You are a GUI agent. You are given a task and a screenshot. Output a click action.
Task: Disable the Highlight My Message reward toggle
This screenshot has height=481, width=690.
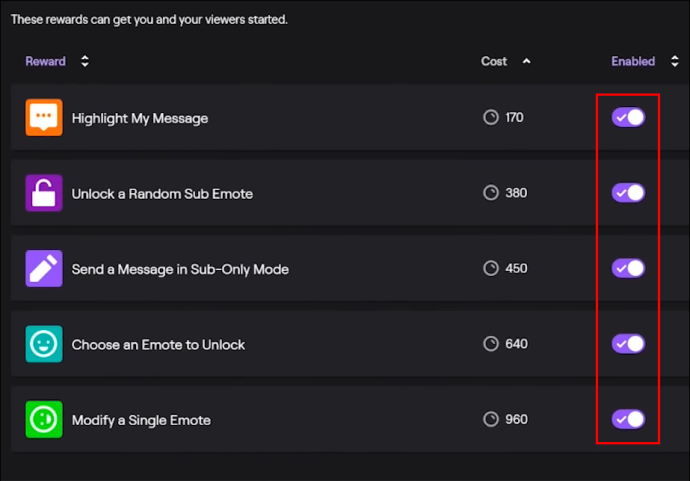pos(628,117)
